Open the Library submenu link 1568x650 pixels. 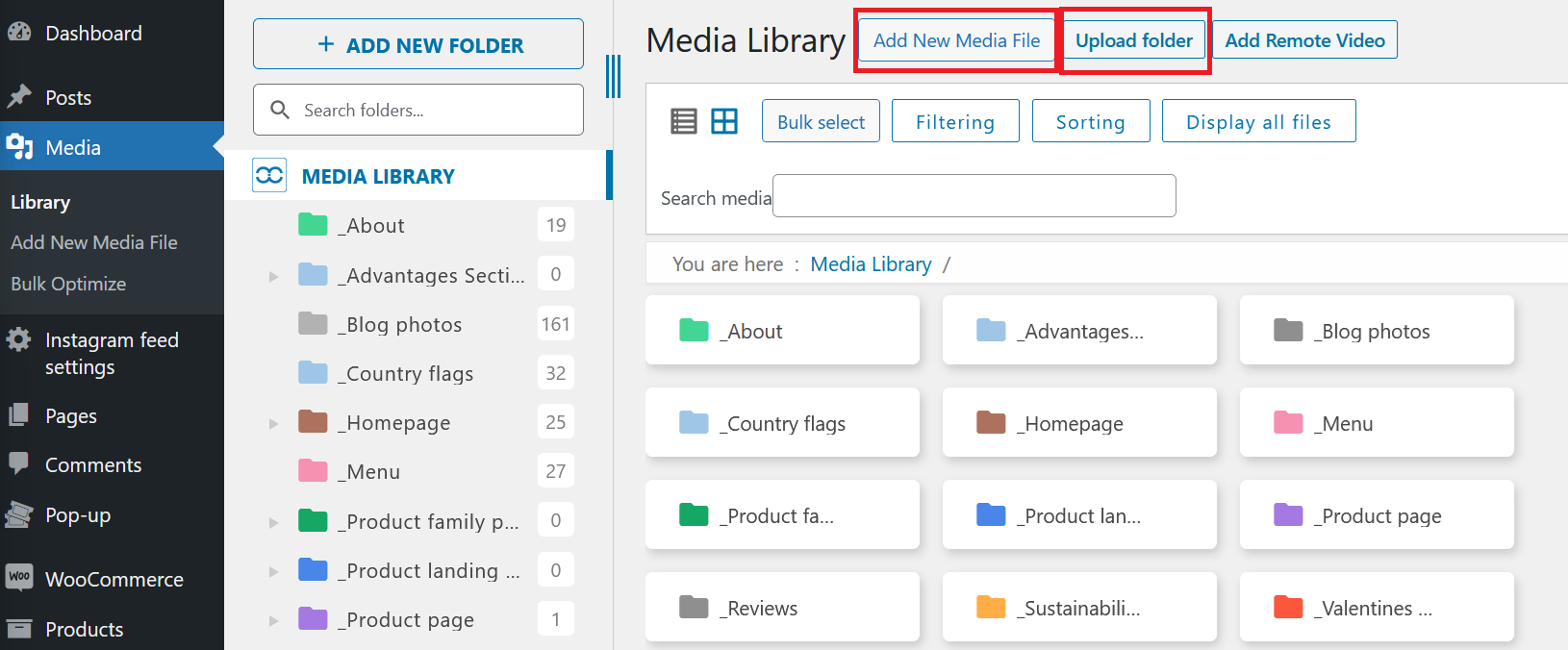click(40, 202)
